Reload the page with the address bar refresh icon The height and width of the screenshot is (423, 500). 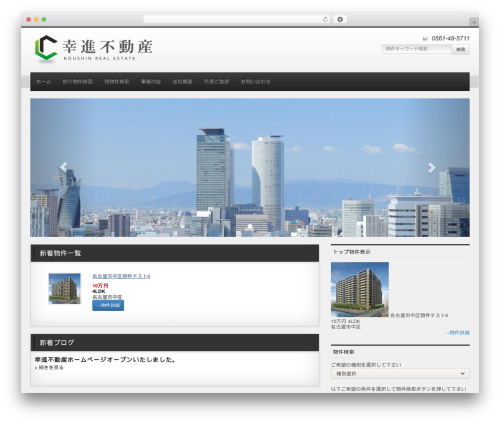[x=325, y=19]
